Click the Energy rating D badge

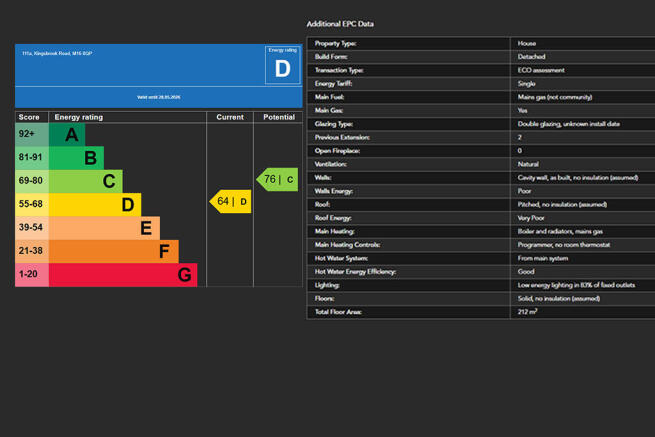(282, 64)
